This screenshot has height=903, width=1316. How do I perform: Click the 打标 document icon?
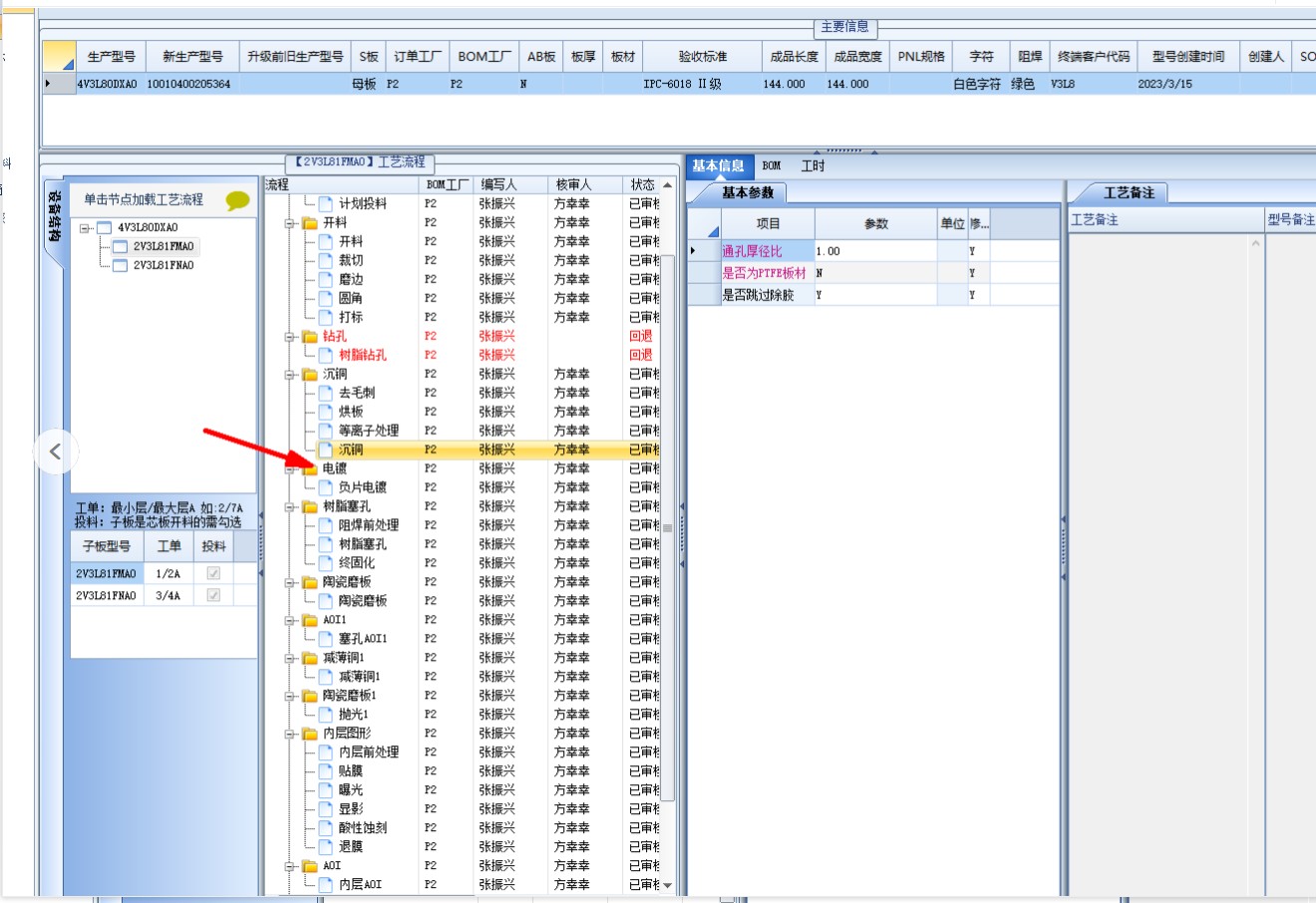(325, 317)
